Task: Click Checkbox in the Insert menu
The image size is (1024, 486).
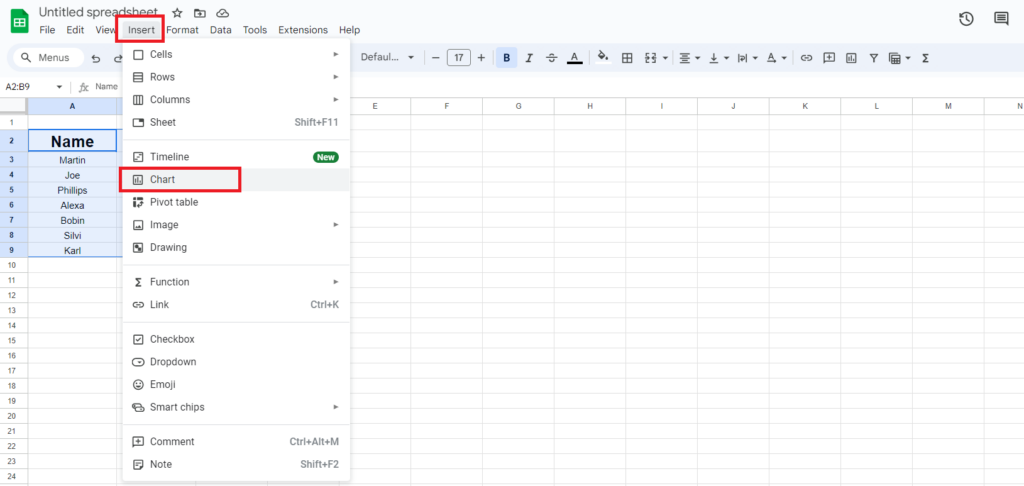Action: 172,339
